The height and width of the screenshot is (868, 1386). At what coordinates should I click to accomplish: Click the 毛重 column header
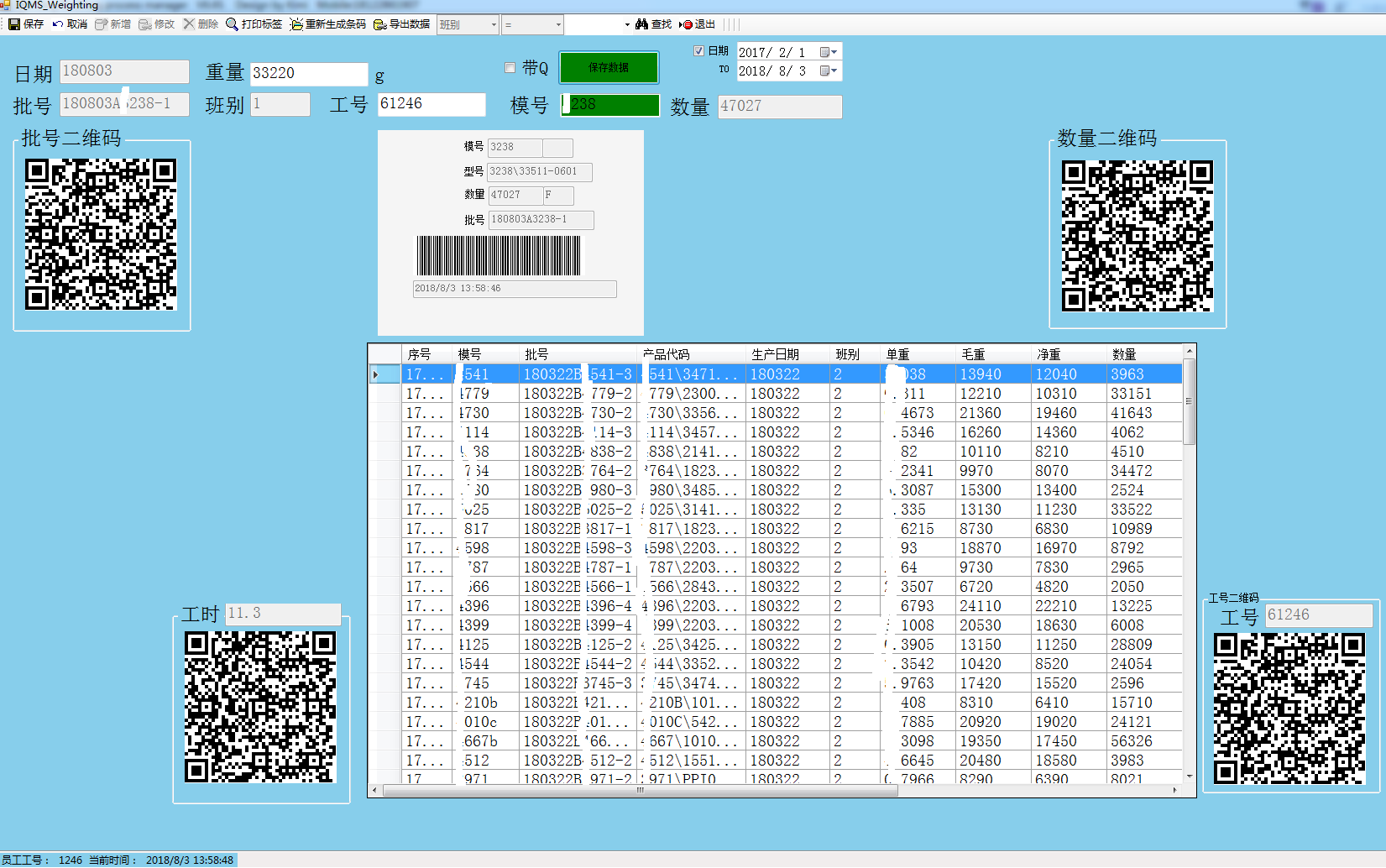tap(993, 354)
